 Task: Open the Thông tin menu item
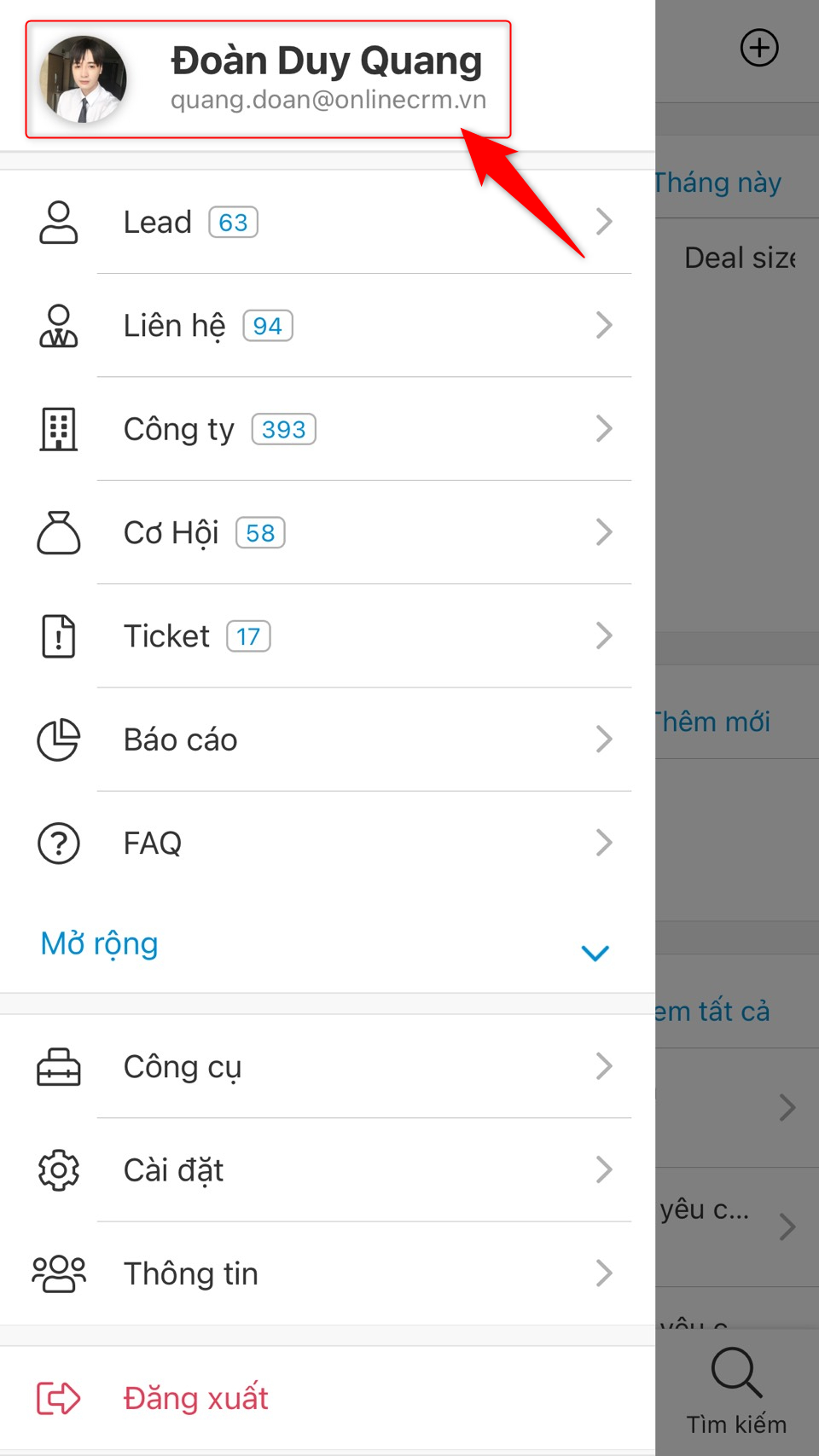pyautogui.click(x=191, y=1273)
